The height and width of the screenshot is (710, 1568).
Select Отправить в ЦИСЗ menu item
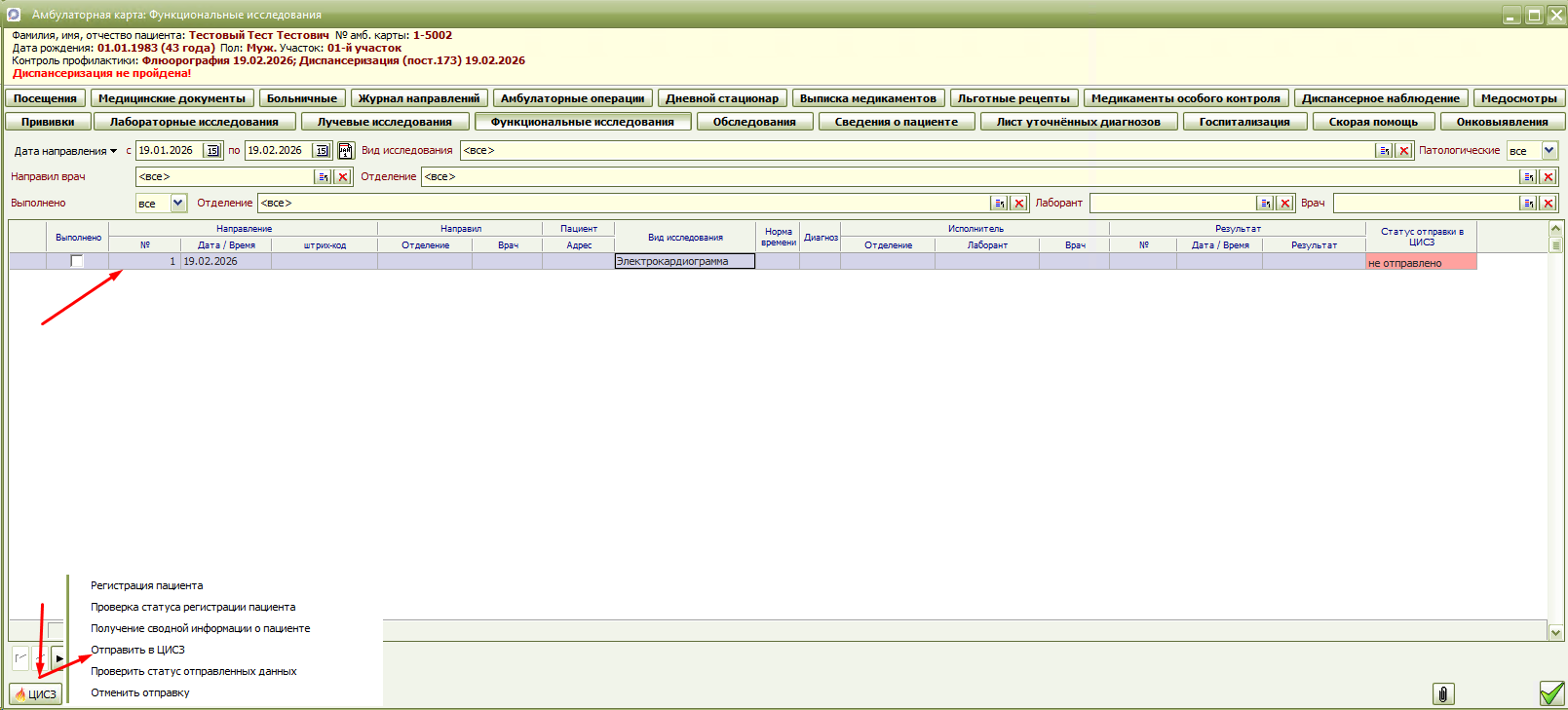[137, 650]
